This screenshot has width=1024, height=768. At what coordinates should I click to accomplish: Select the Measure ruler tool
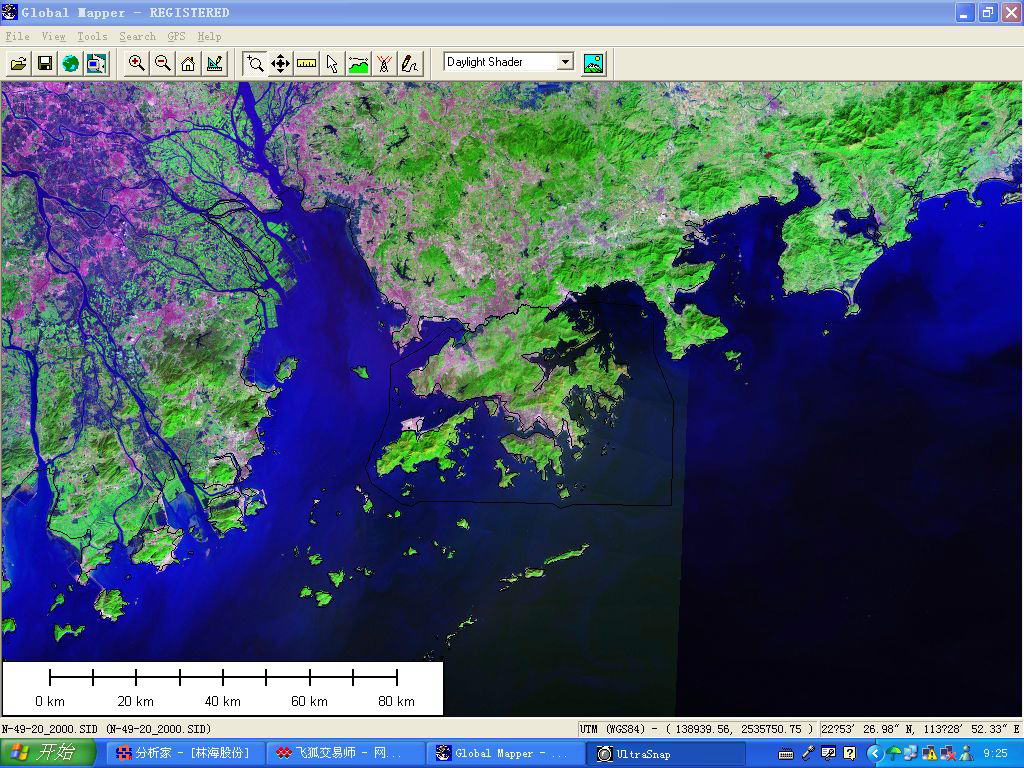tap(306, 64)
